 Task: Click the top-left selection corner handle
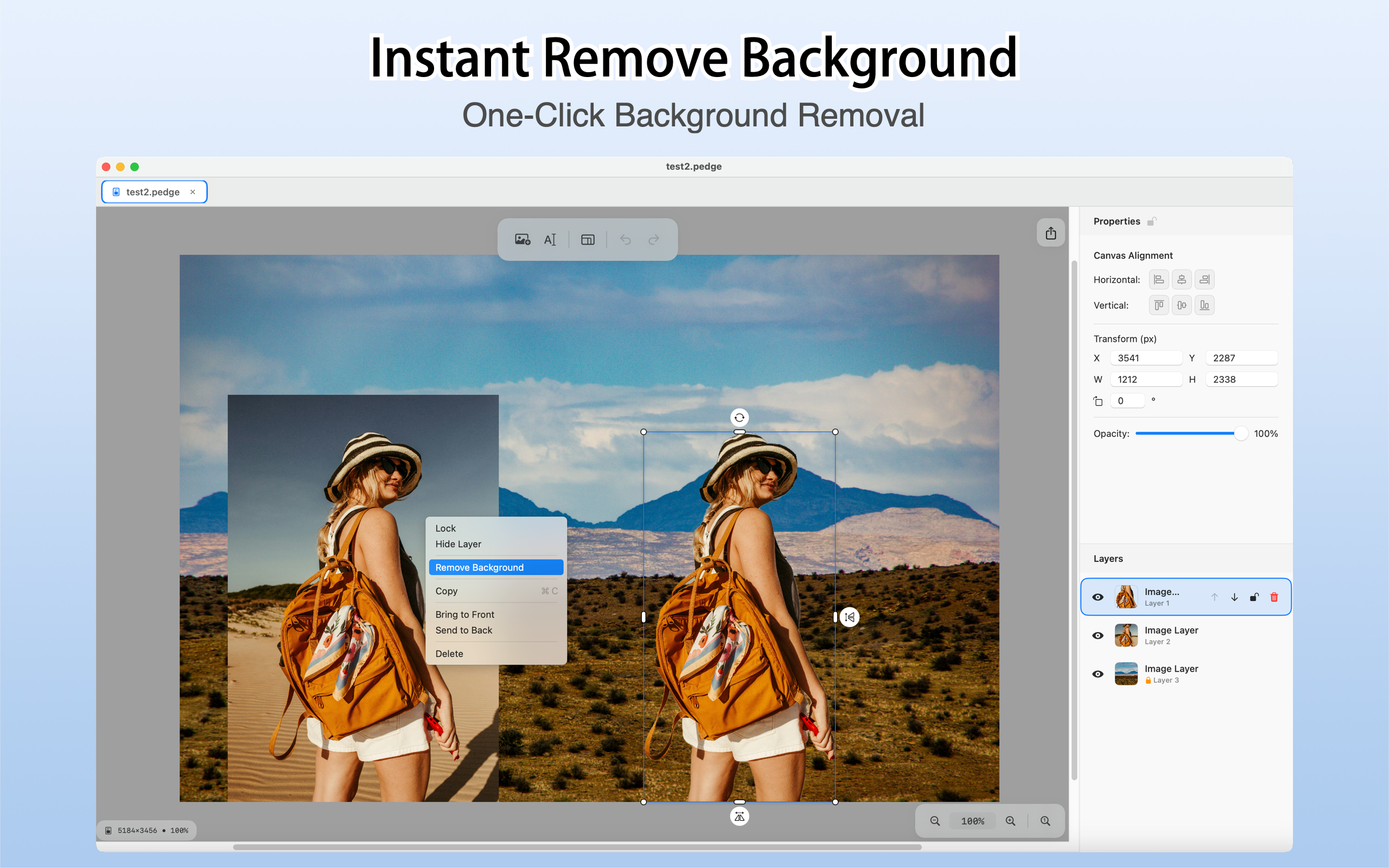click(x=643, y=432)
